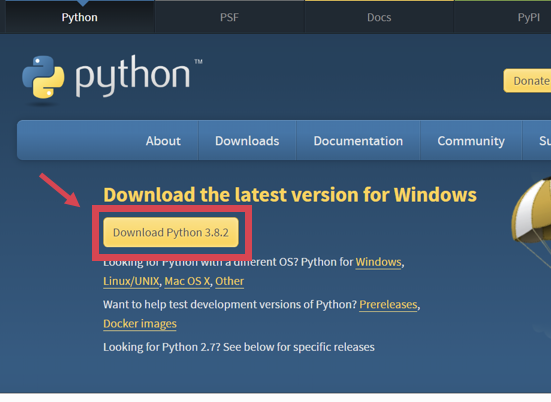Click the Python logo icon

[43, 77]
